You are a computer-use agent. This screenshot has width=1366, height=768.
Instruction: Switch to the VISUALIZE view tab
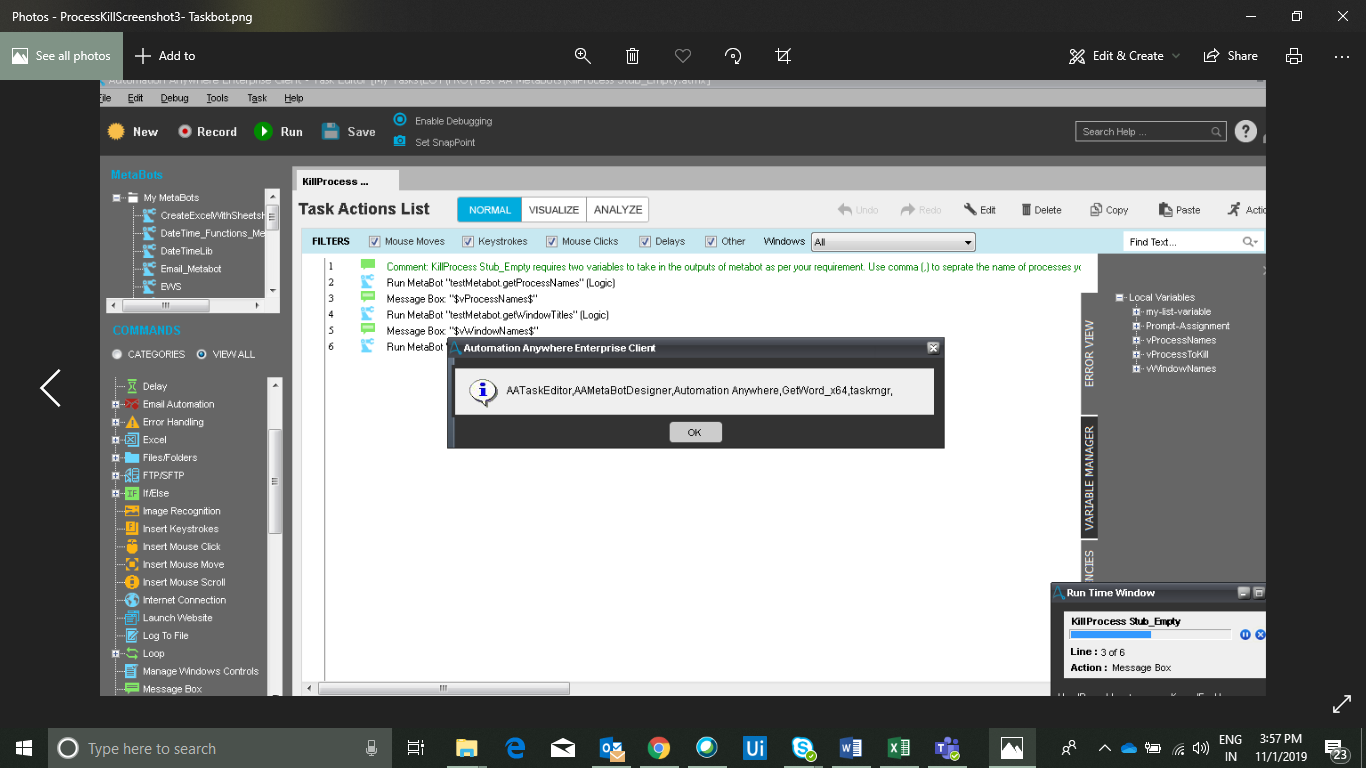point(554,210)
